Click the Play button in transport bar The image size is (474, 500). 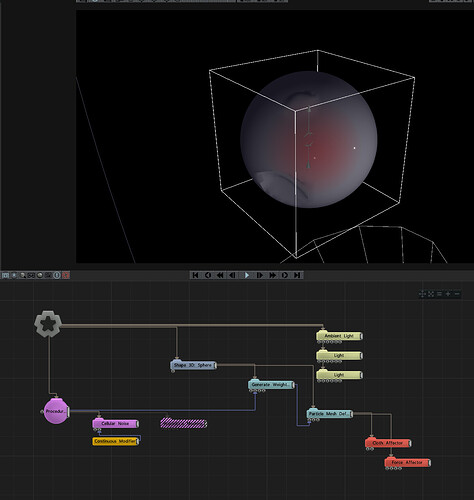(x=247, y=275)
